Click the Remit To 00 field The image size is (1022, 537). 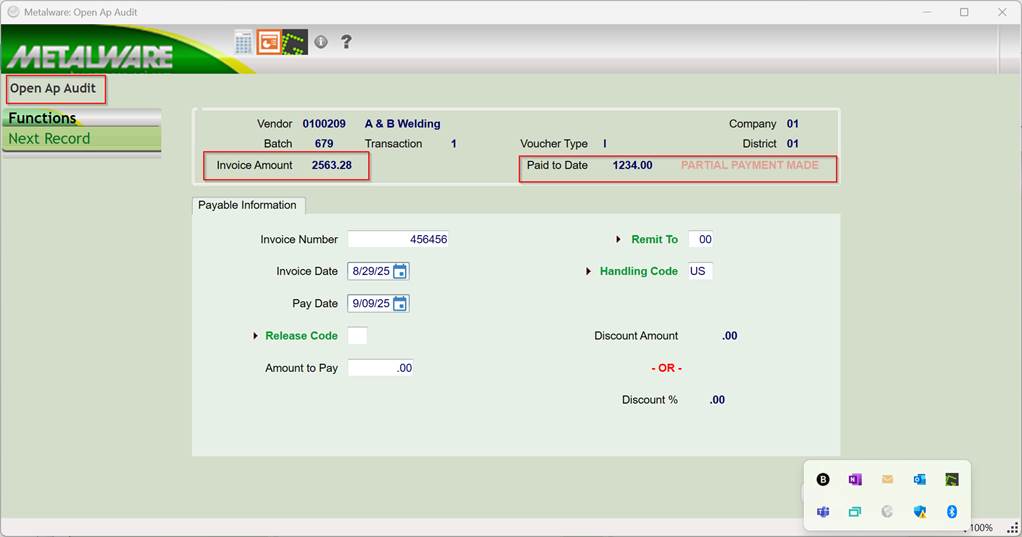[701, 239]
